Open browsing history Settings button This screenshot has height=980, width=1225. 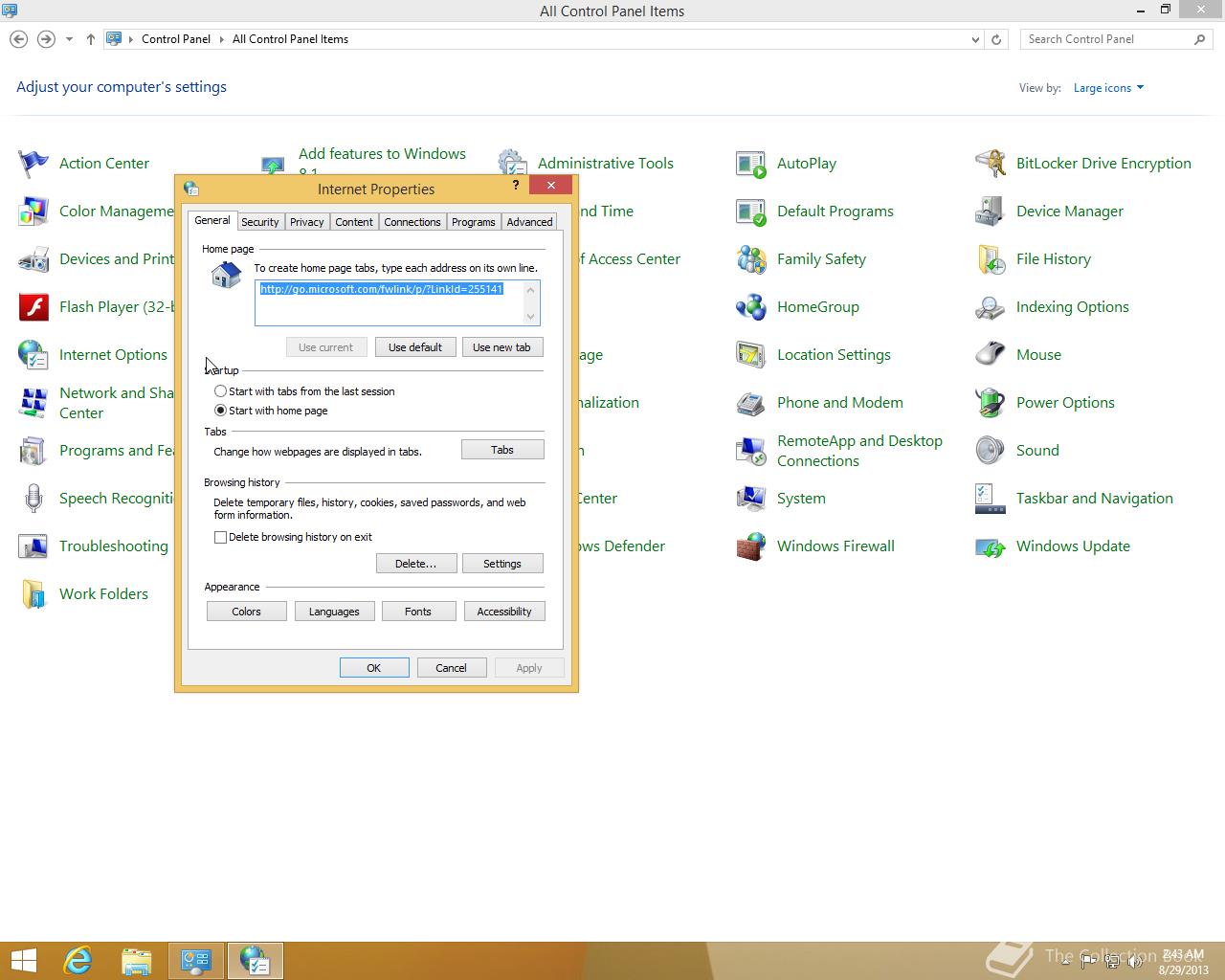[x=502, y=564]
